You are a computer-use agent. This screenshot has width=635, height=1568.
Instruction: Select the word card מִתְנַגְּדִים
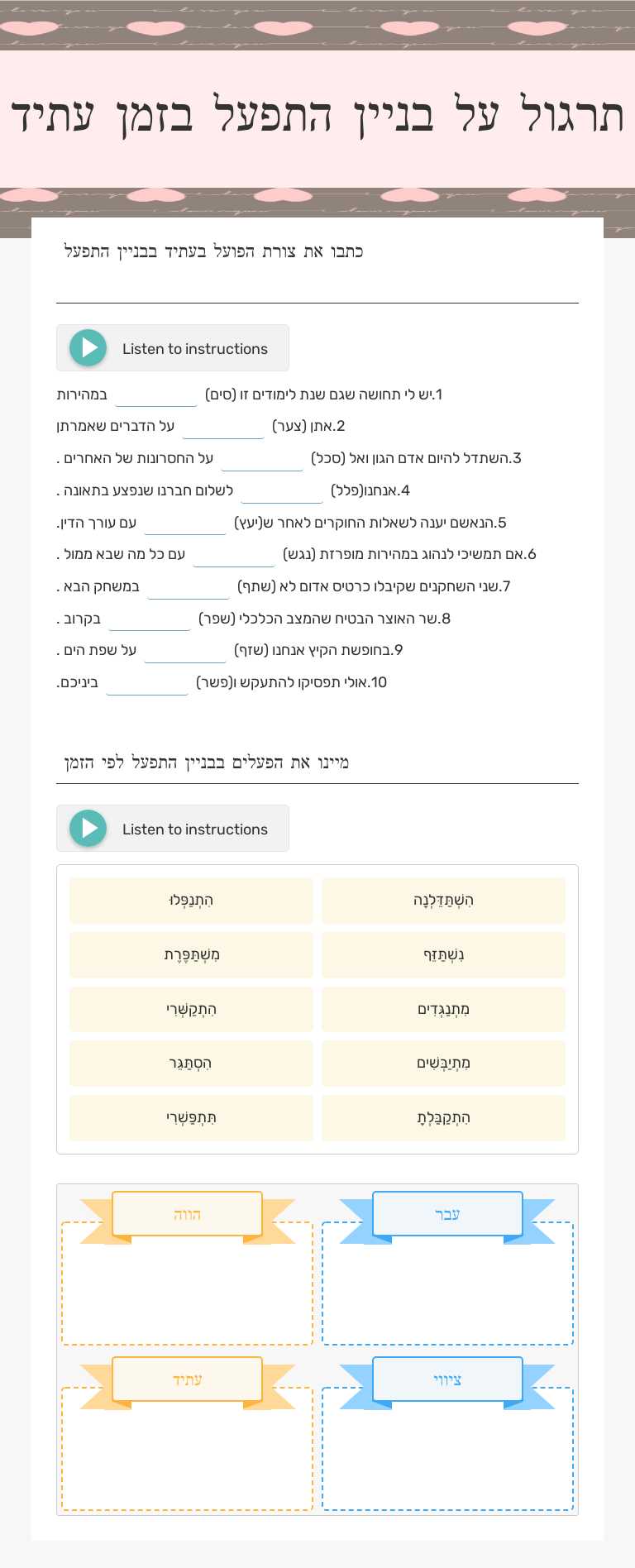[443, 1009]
